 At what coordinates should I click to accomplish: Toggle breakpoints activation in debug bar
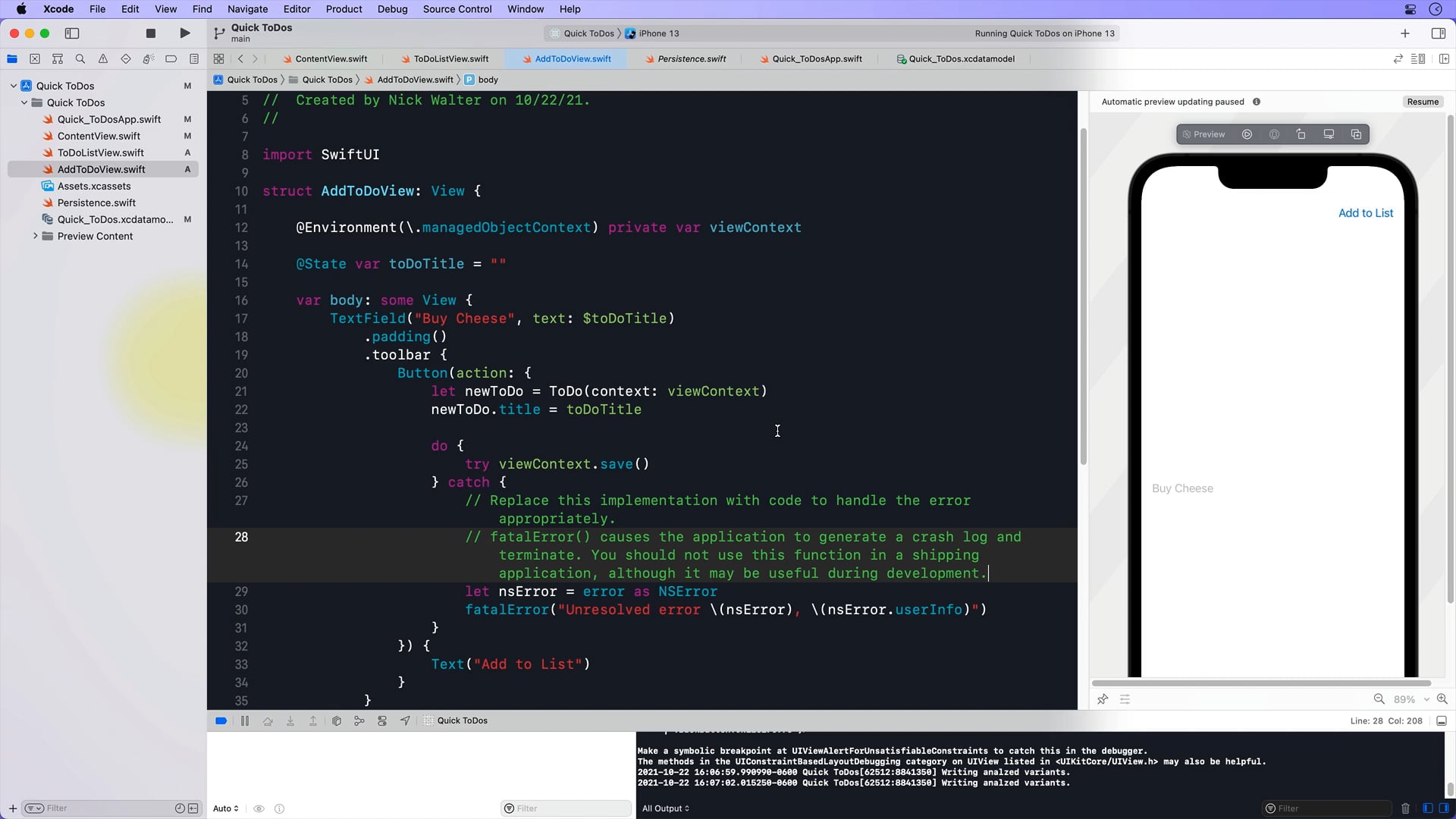221,720
